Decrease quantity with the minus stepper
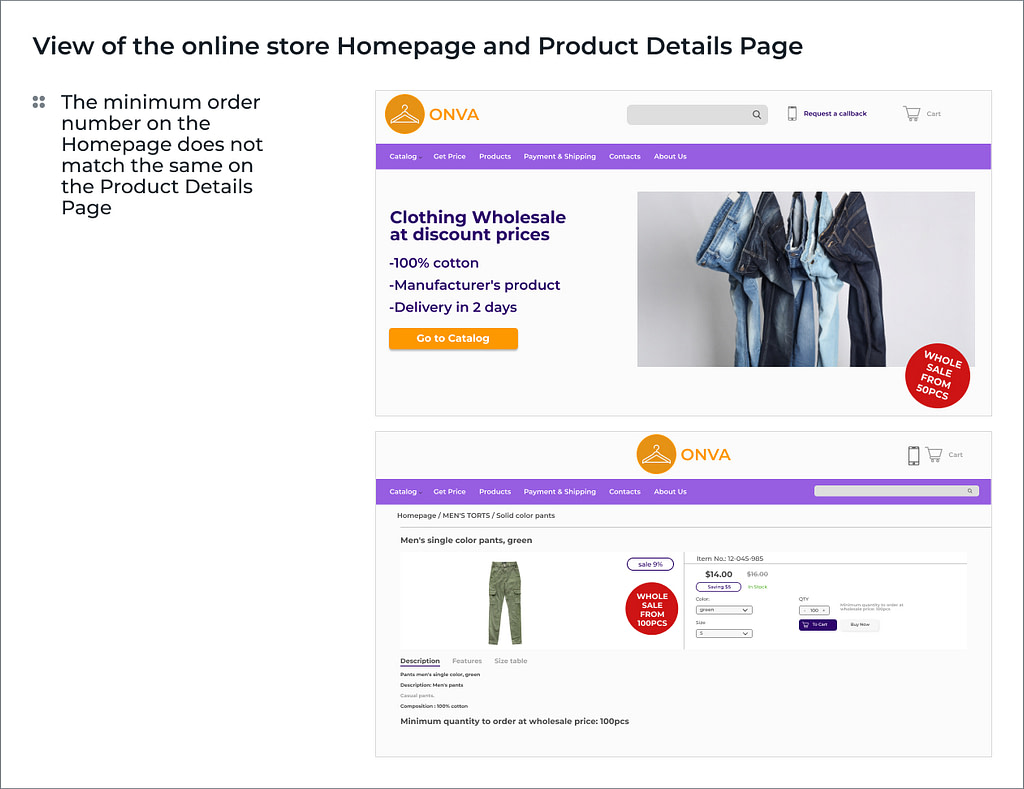This screenshot has height=789, width=1024. point(805,611)
